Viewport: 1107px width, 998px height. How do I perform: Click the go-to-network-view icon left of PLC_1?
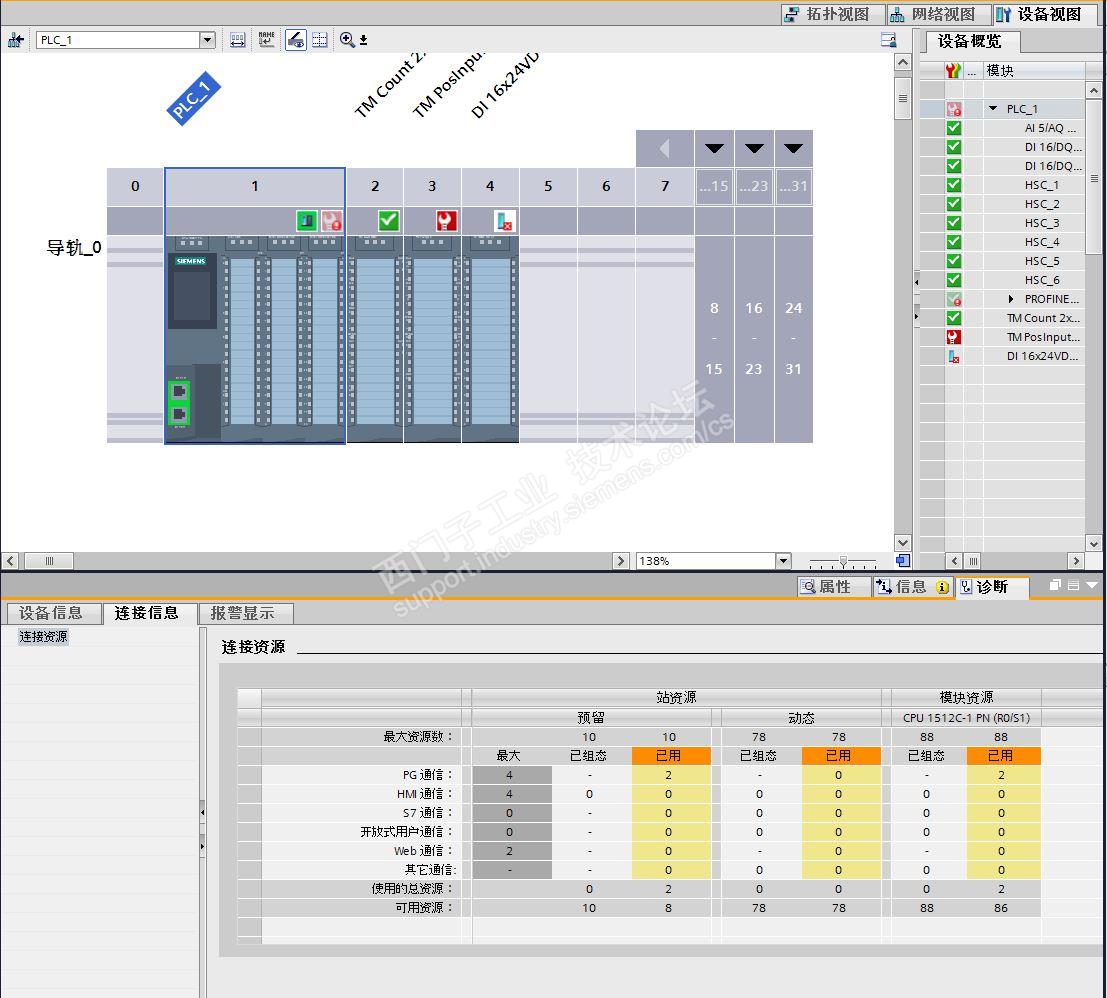16,40
